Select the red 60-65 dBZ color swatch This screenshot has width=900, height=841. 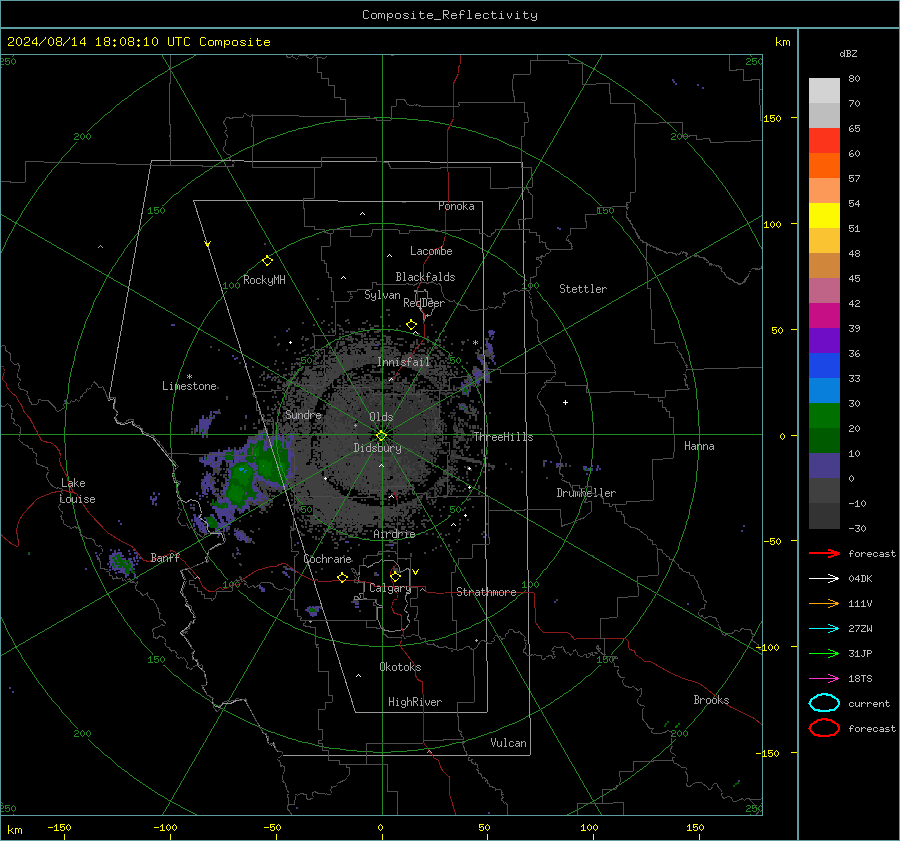[824, 140]
